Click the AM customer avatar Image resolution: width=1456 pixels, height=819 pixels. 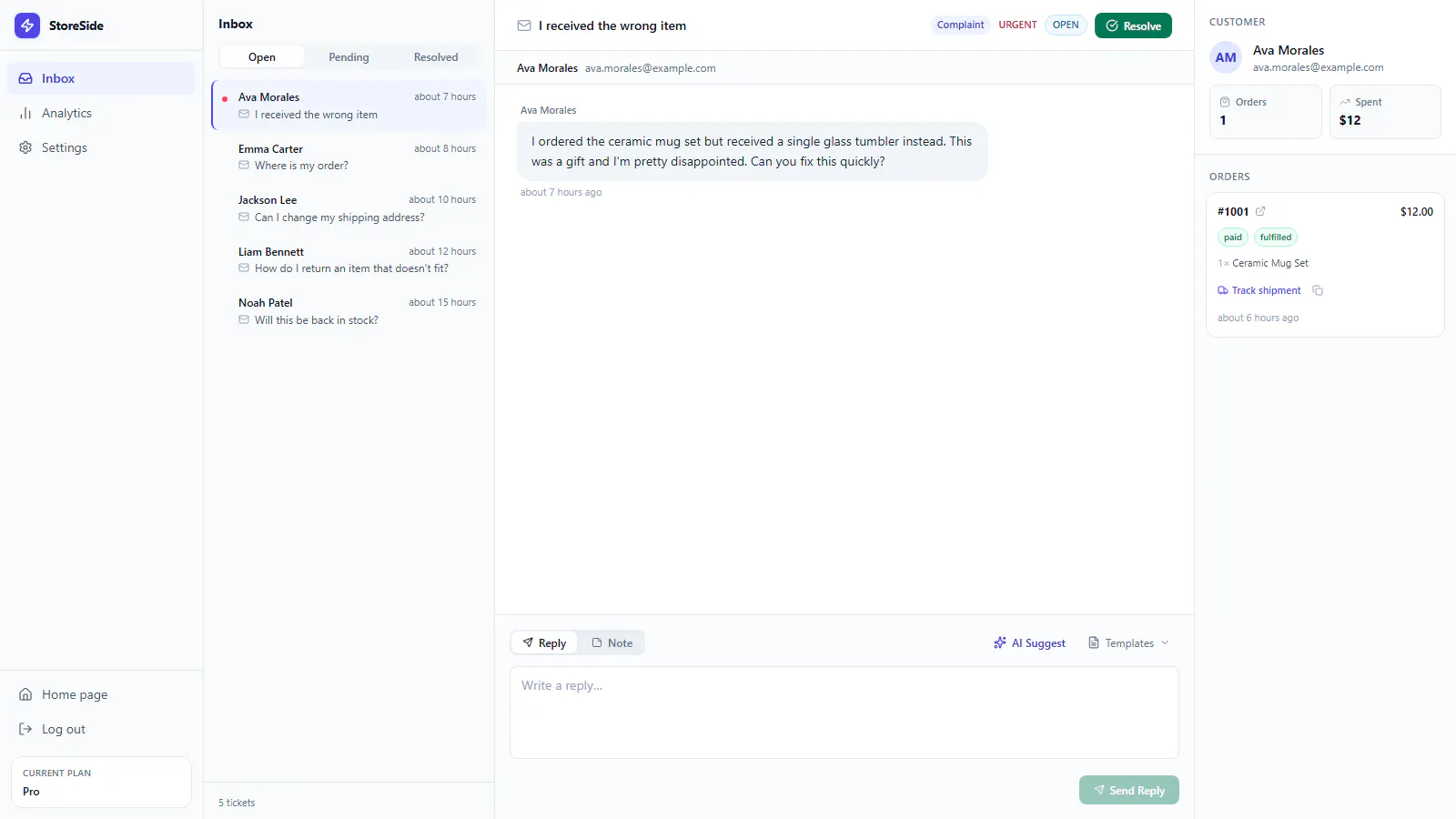(1226, 57)
